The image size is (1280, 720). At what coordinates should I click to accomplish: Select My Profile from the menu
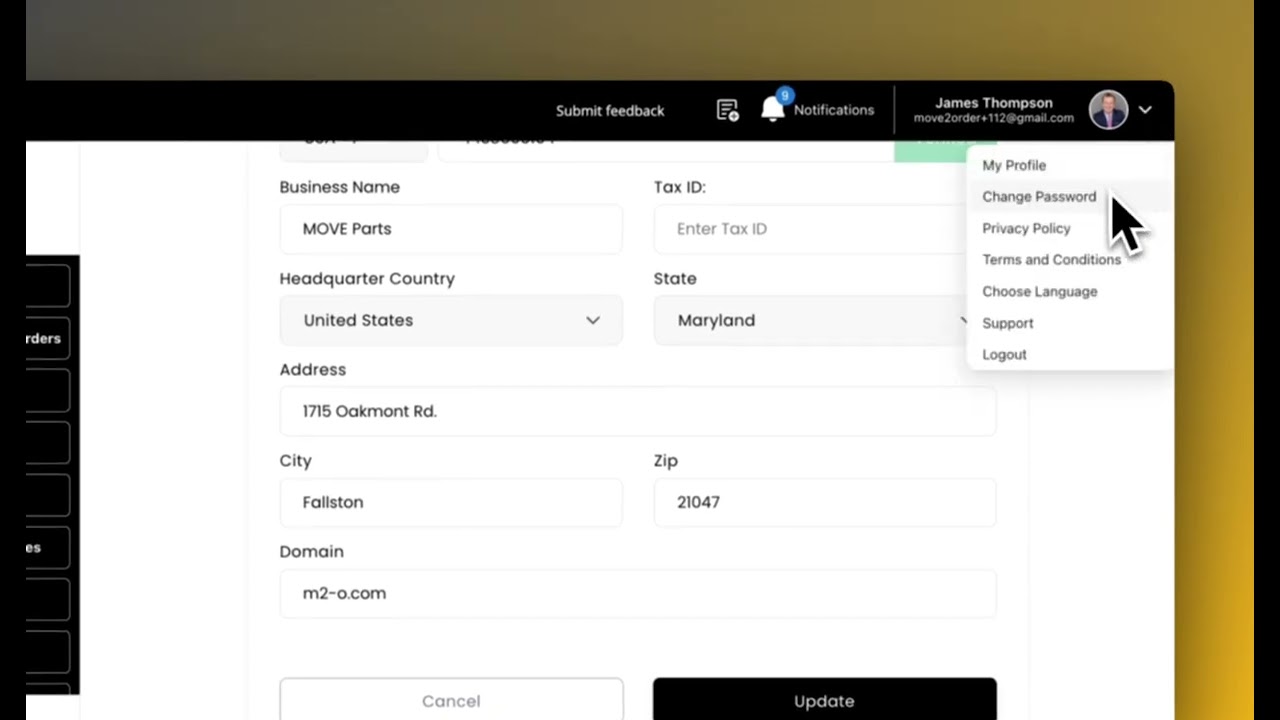pos(1014,165)
